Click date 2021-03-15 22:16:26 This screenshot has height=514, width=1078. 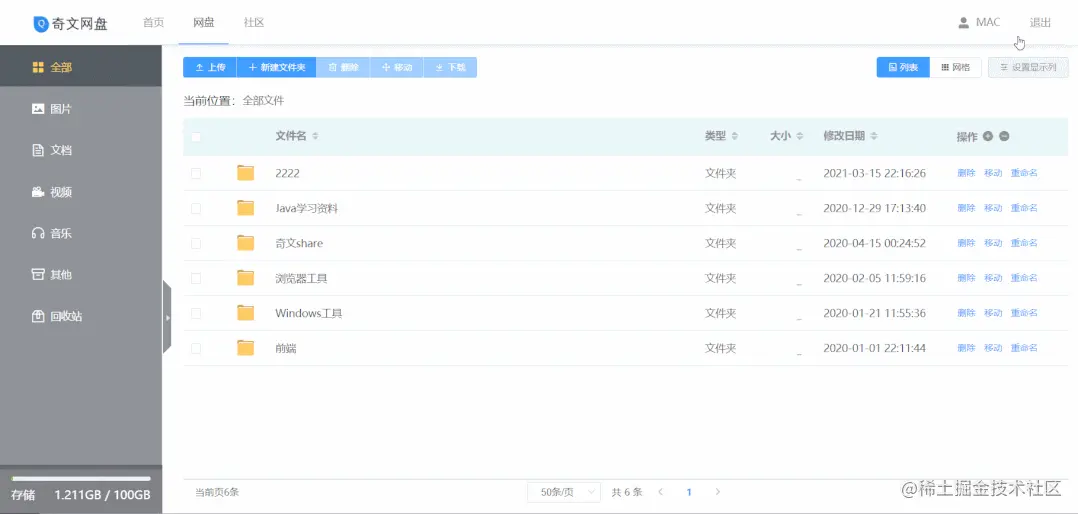pos(874,173)
